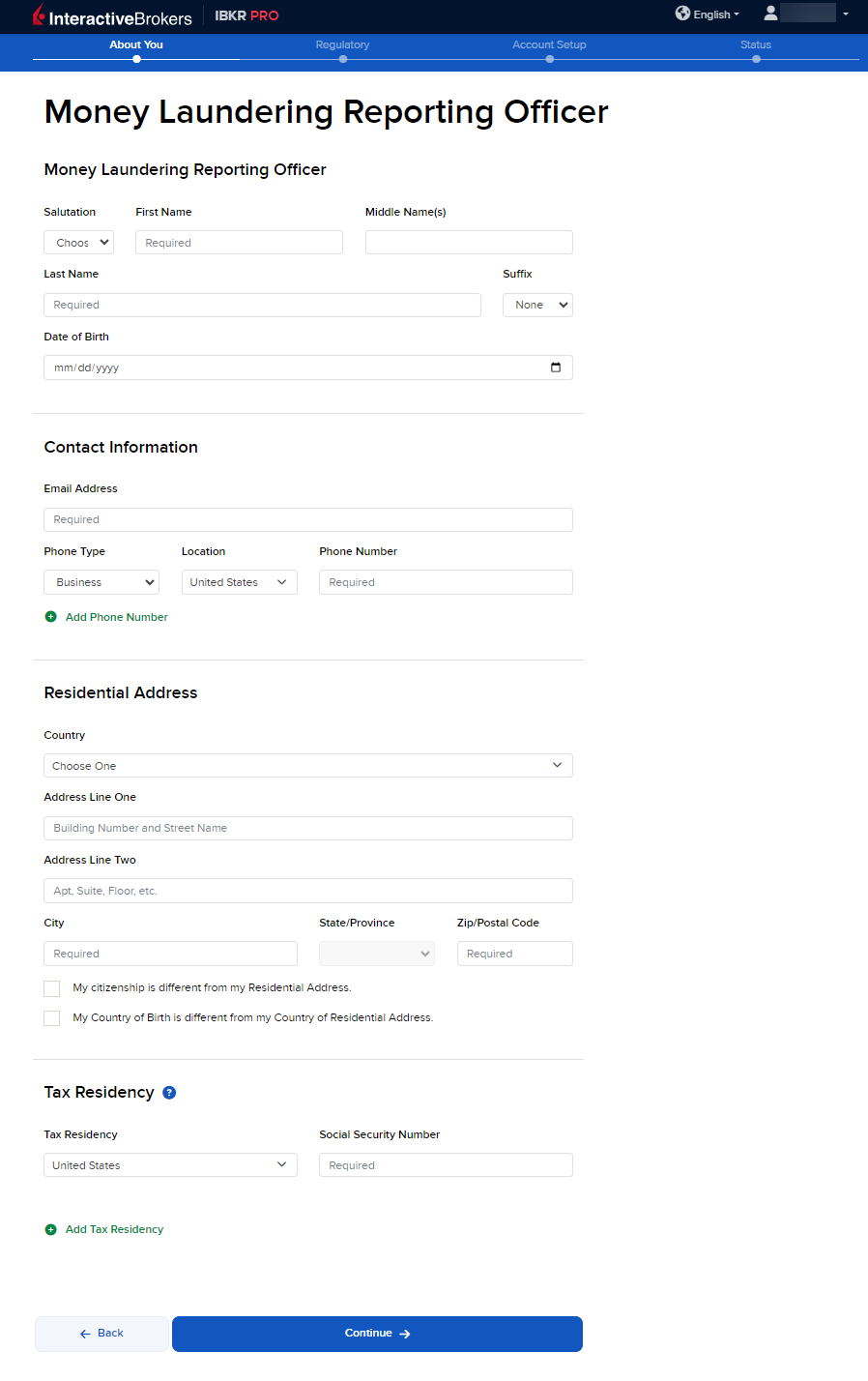Click the Status step progress marker
The width and height of the screenshot is (868, 1381).
pos(756,59)
